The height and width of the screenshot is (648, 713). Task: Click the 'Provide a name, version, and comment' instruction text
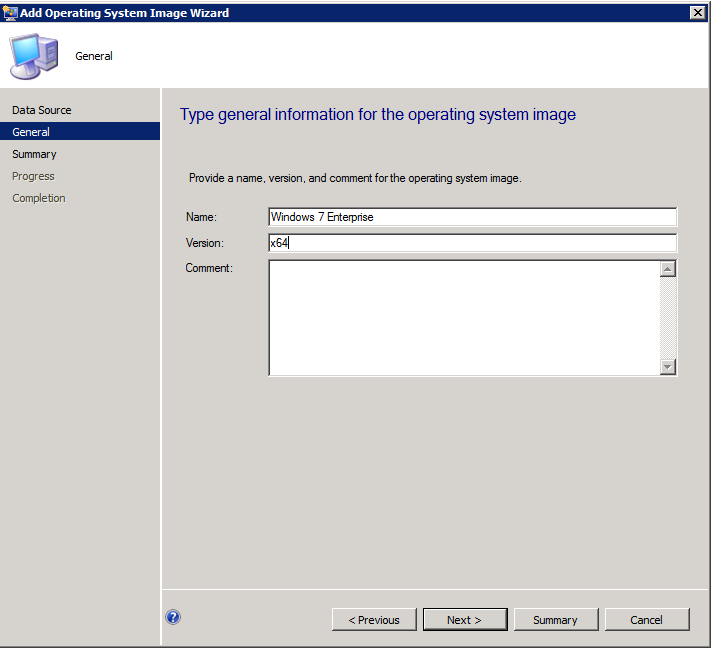[355, 178]
